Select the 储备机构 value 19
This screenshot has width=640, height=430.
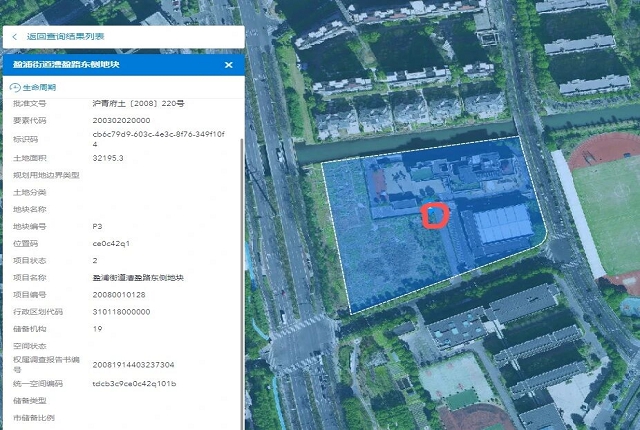[97, 329]
